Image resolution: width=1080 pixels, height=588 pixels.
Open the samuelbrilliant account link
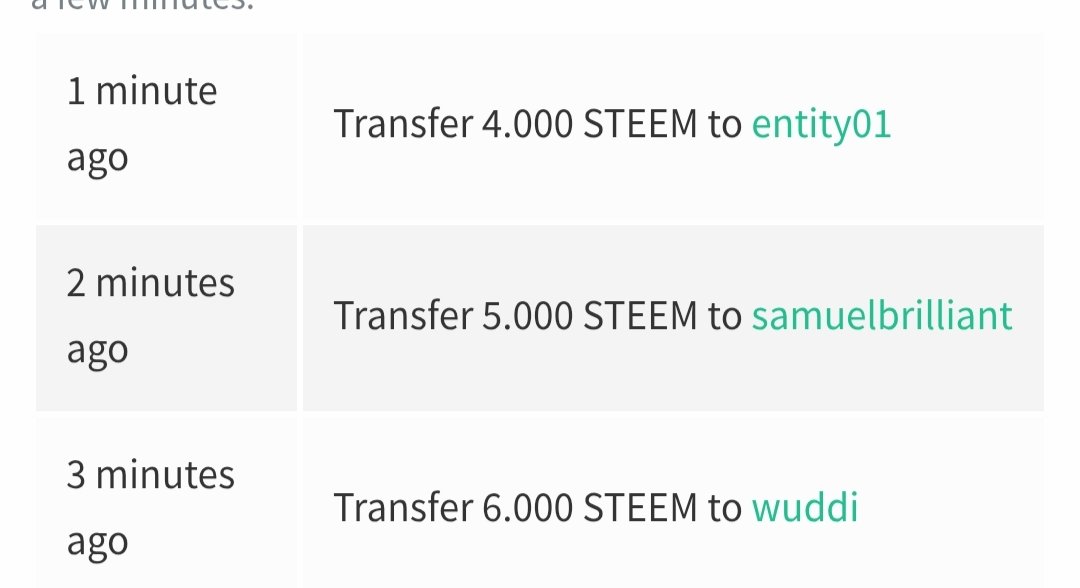[x=882, y=316]
